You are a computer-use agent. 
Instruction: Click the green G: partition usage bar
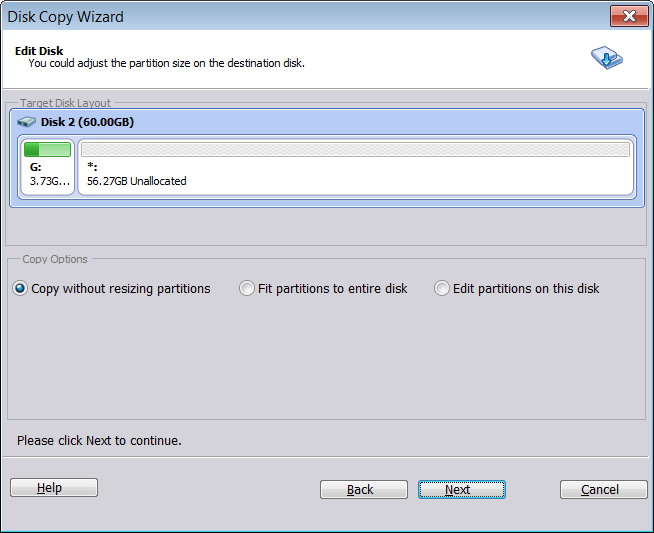tap(47, 149)
